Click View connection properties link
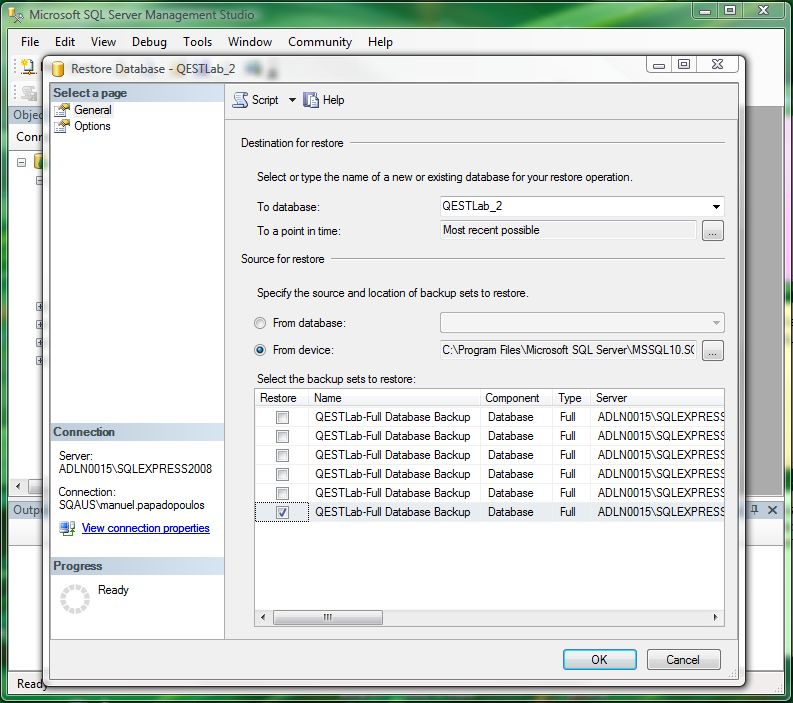The height and width of the screenshot is (703, 793). 145,529
